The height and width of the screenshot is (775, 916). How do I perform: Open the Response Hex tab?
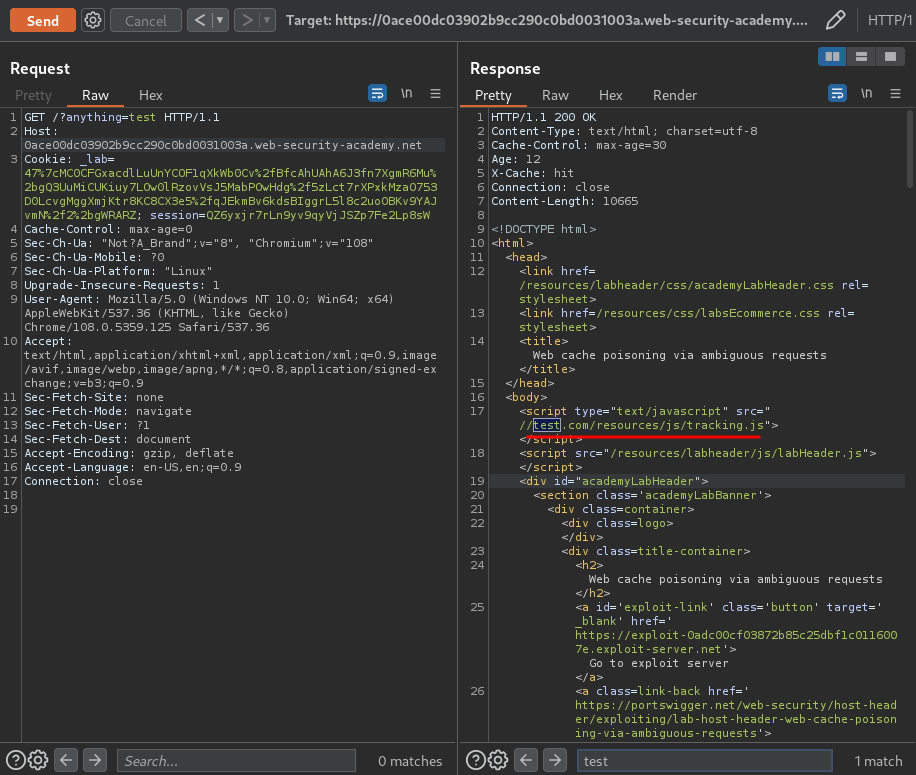pyautogui.click(x=610, y=95)
